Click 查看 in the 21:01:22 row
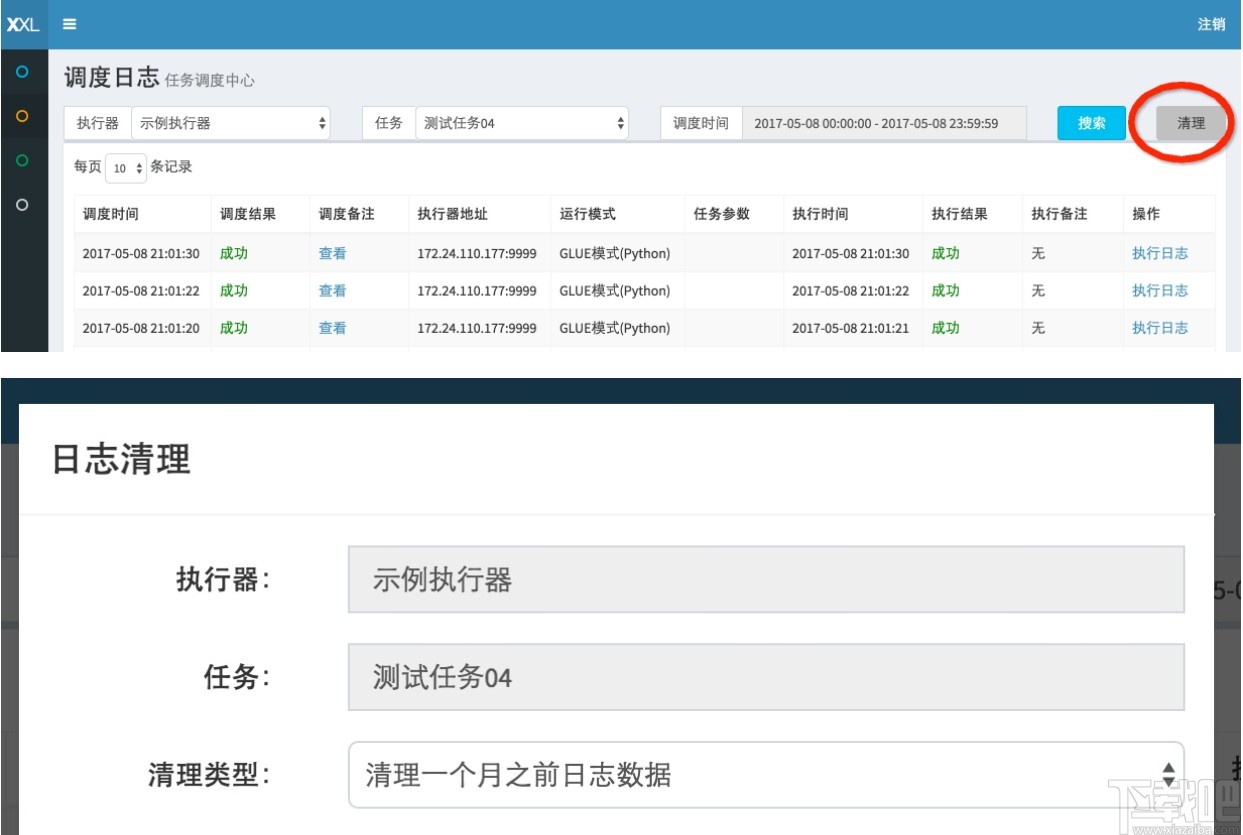This screenshot has width=1243, height=835. pyautogui.click(x=333, y=290)
